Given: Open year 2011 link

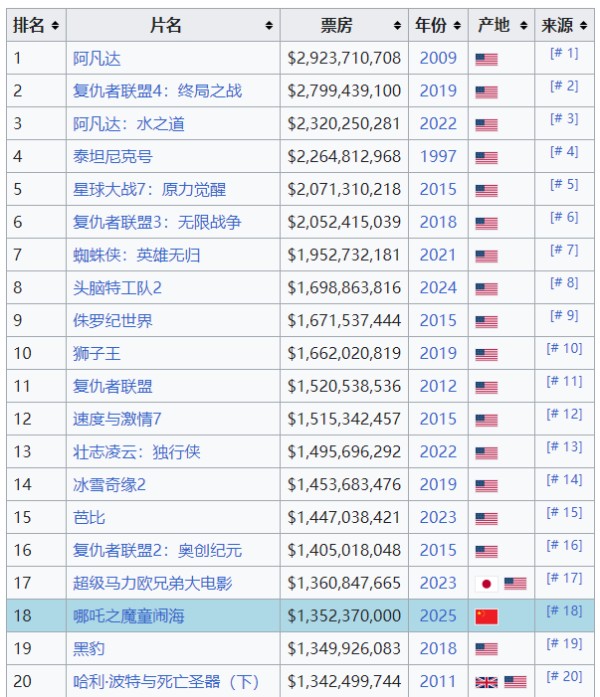Looking at the screenshot, I should (438, 681).
